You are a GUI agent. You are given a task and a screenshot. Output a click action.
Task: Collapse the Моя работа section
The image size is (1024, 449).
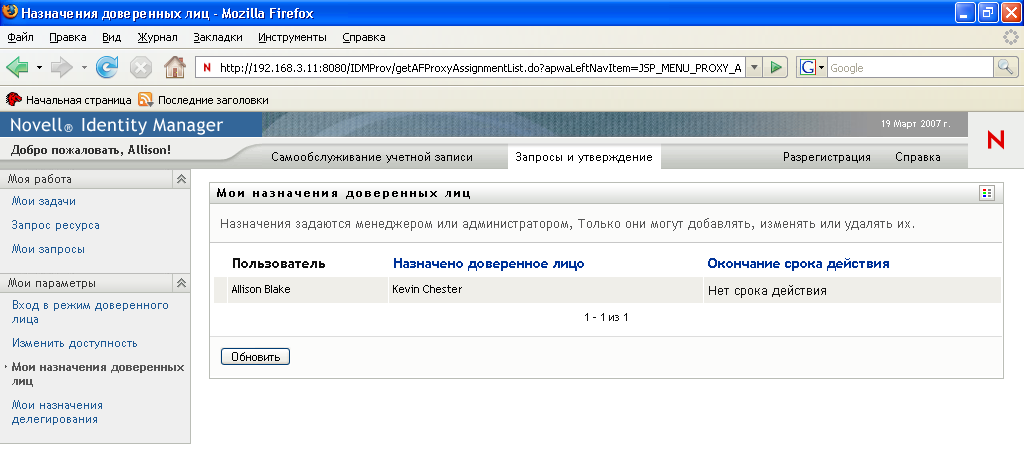click(x=181, y=179)
